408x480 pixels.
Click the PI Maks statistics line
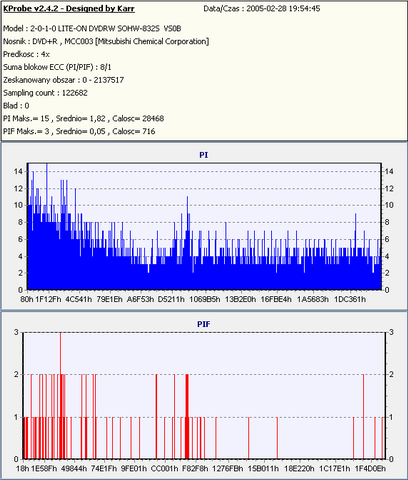[83, 118]
